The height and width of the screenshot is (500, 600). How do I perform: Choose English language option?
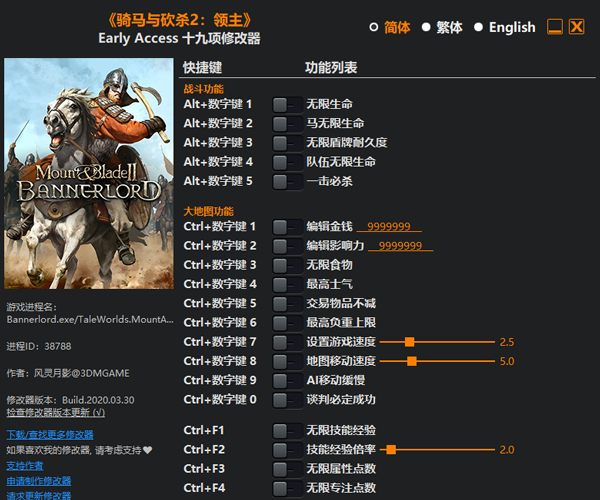479,27
